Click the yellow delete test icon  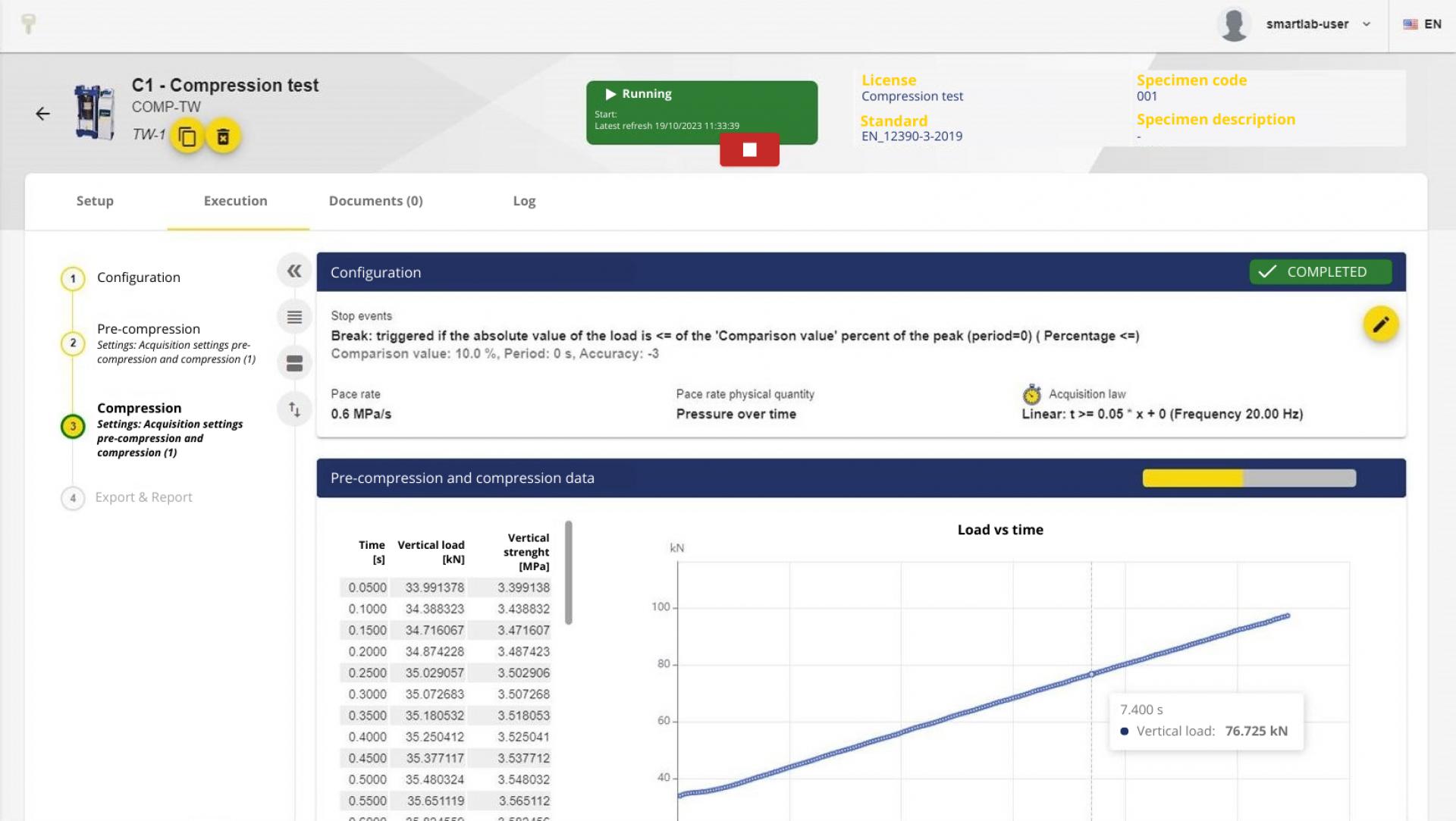coord(223,136)
